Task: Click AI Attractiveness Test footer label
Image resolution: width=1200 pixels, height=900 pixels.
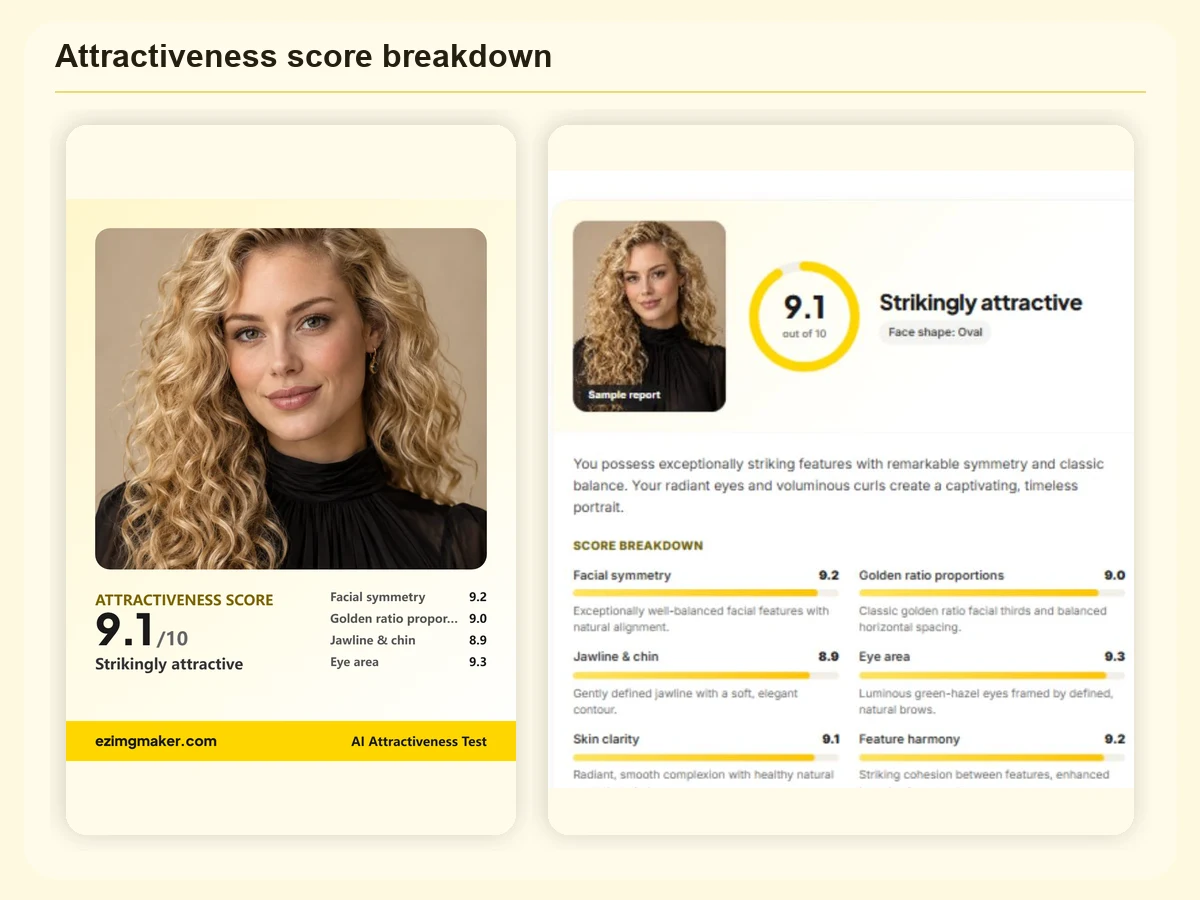Action: tap(419, 741)
